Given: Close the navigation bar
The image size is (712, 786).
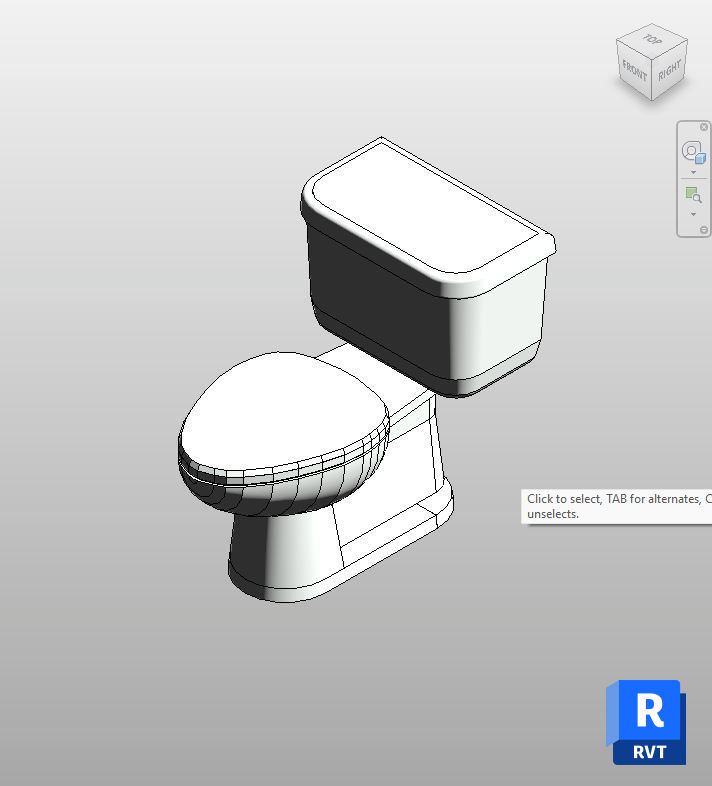Looking at the screenshot, I should coord(703,127).
